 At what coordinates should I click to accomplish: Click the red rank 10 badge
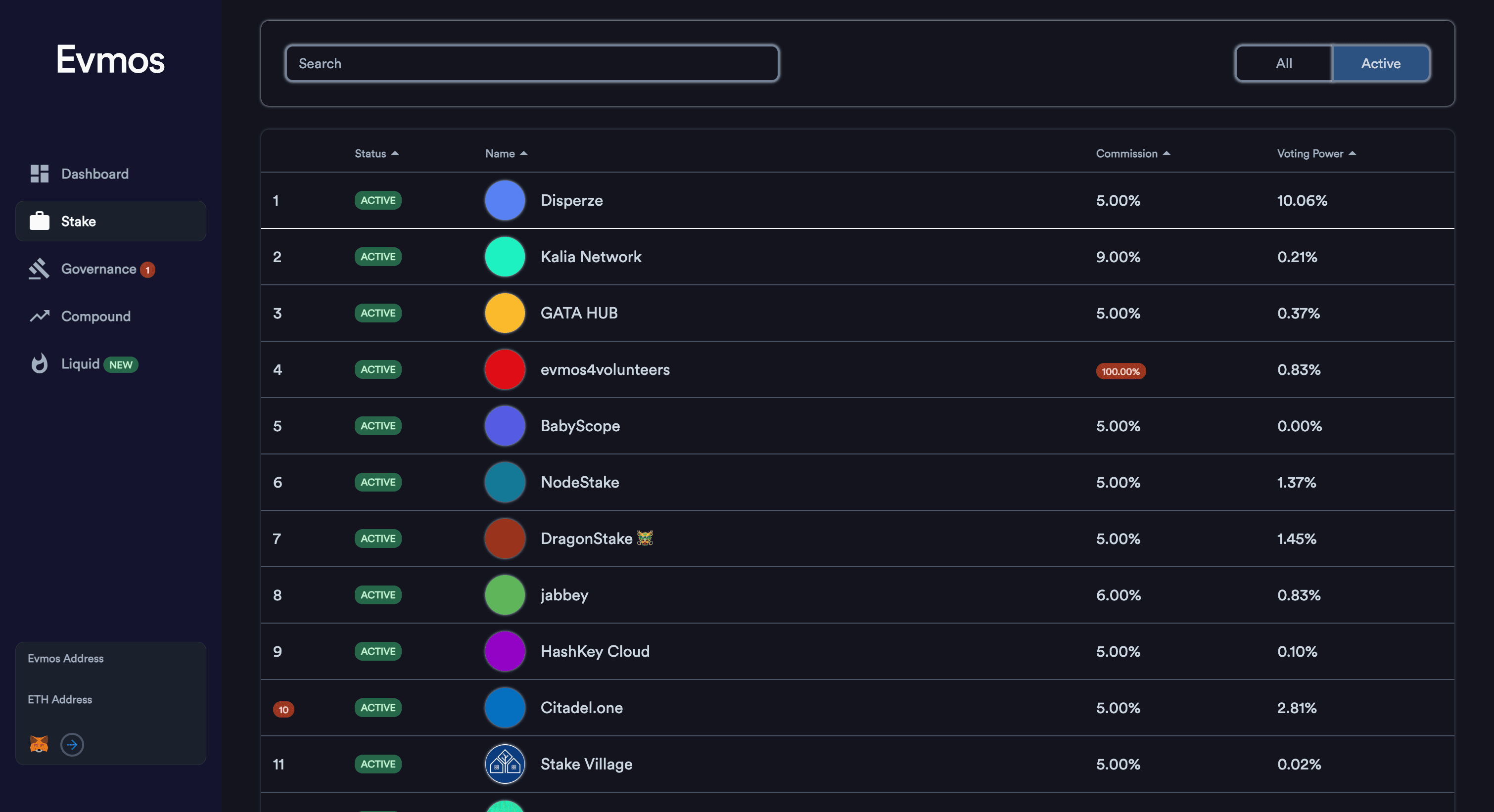tap(283, 709)
